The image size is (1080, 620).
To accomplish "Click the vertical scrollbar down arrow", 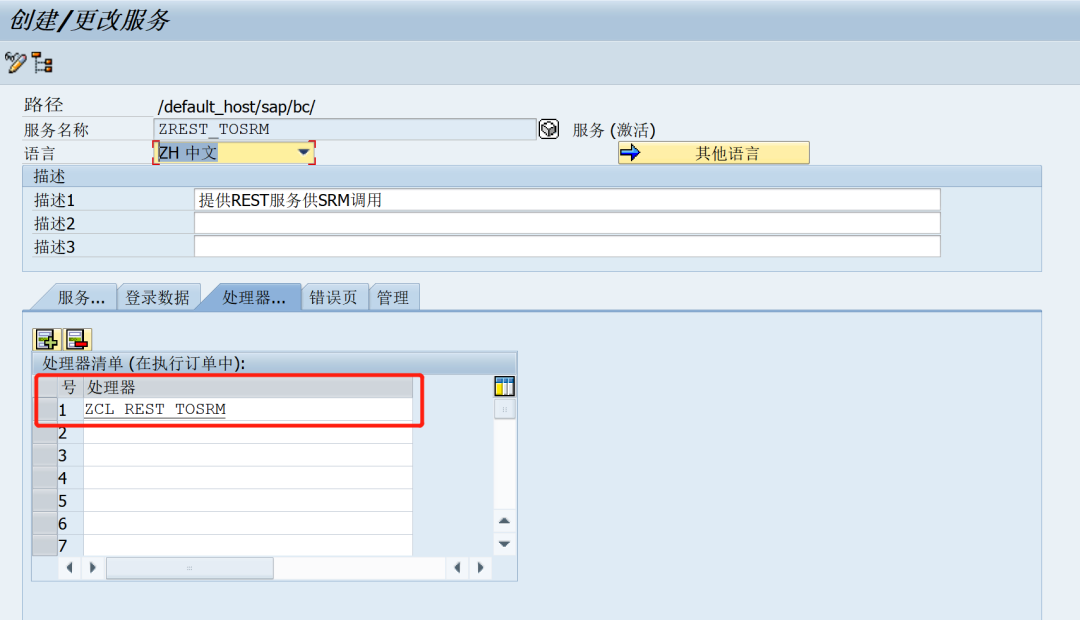I will (x=504, y=544).
